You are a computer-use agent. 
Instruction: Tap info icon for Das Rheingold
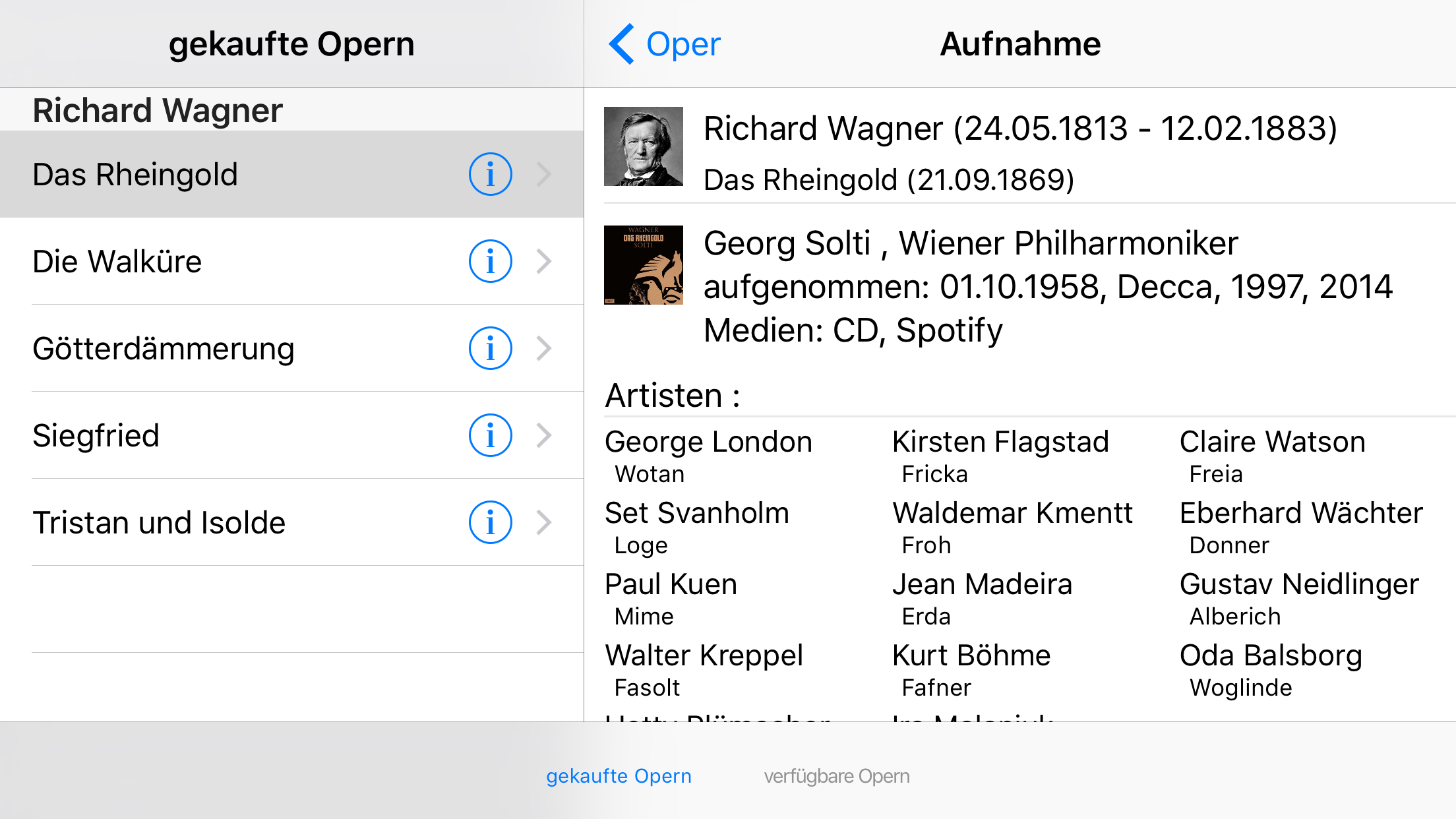(490, 174)
